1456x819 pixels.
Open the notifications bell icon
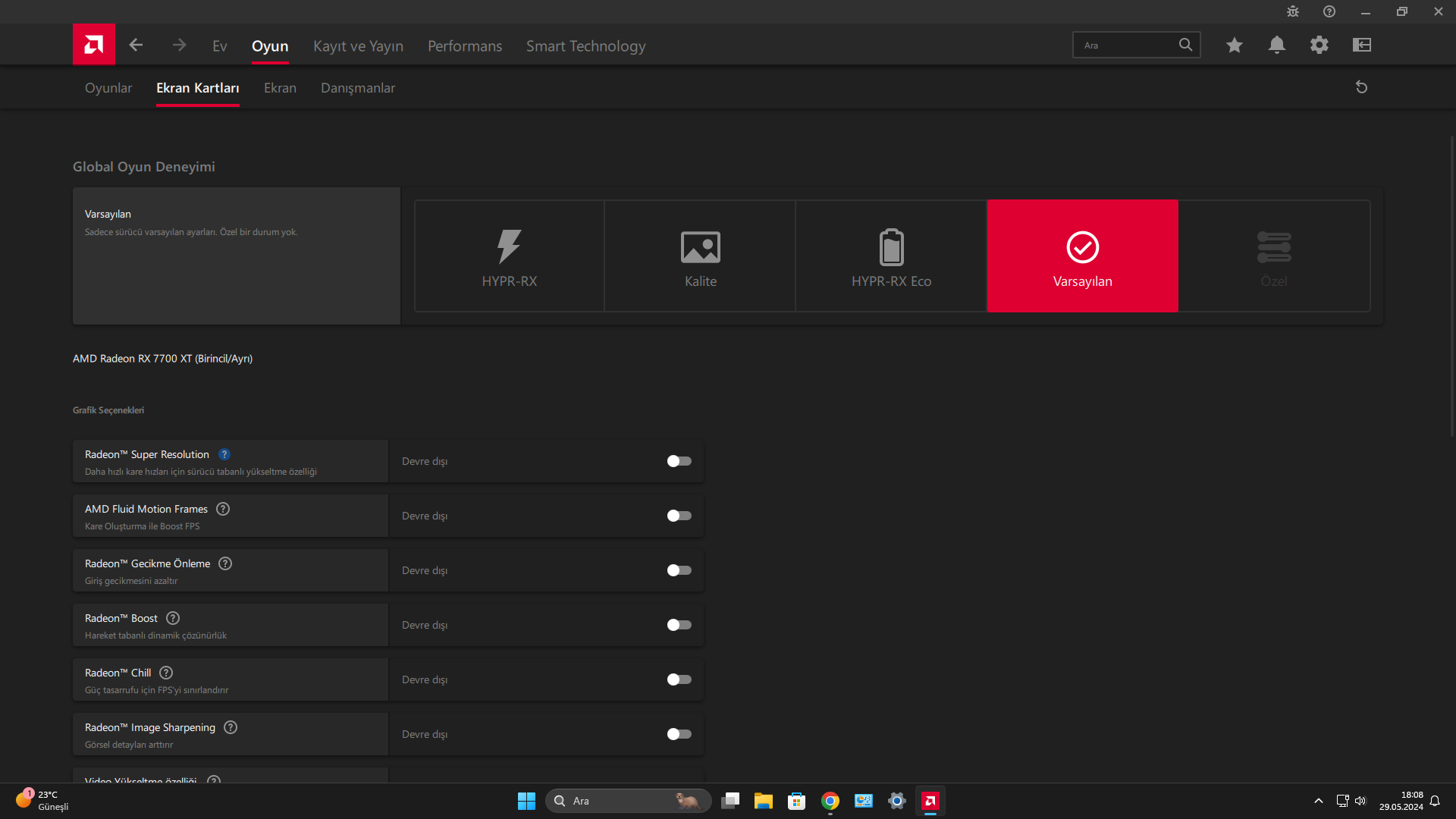click(1277, 45)
